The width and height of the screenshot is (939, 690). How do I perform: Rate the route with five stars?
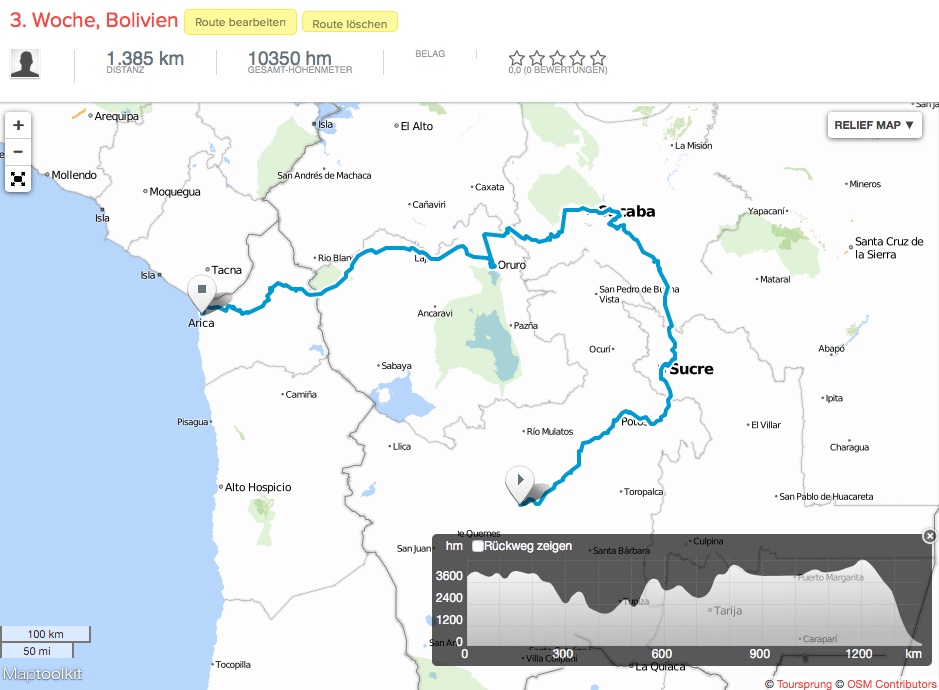point(598,58)
